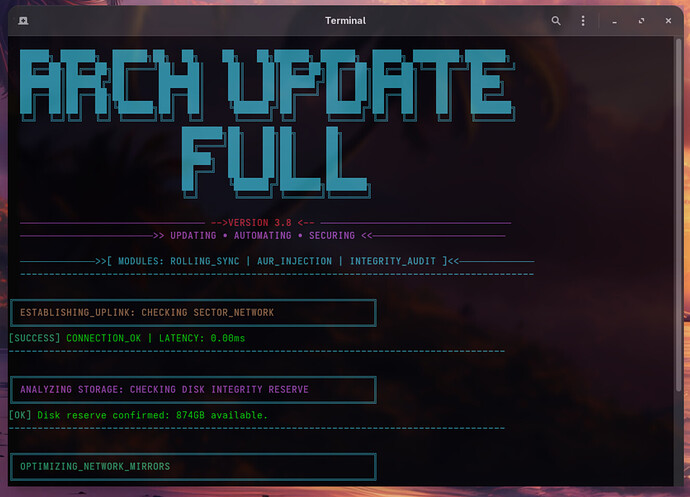Click the 'OPTIMIZING_NETWORK_MIRRORS' line
Screen dimensions: 690x497
(x=95, y=467)
